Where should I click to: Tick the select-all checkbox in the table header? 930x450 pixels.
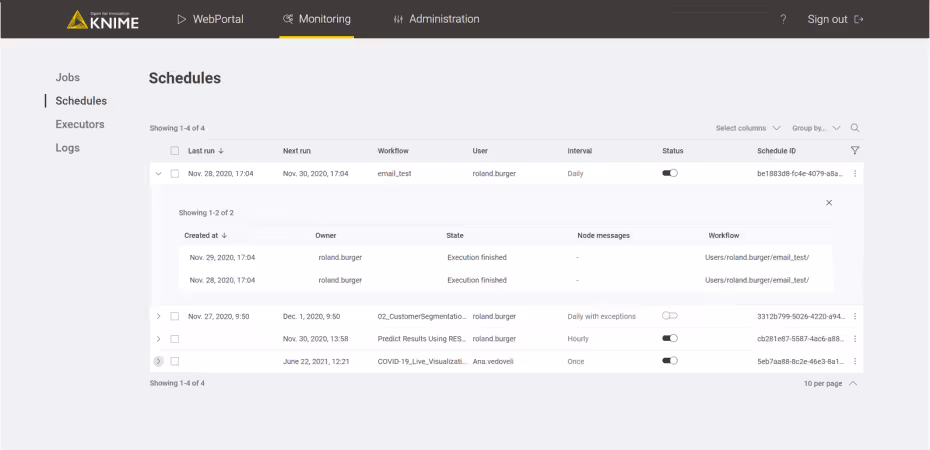pos(174,151)
